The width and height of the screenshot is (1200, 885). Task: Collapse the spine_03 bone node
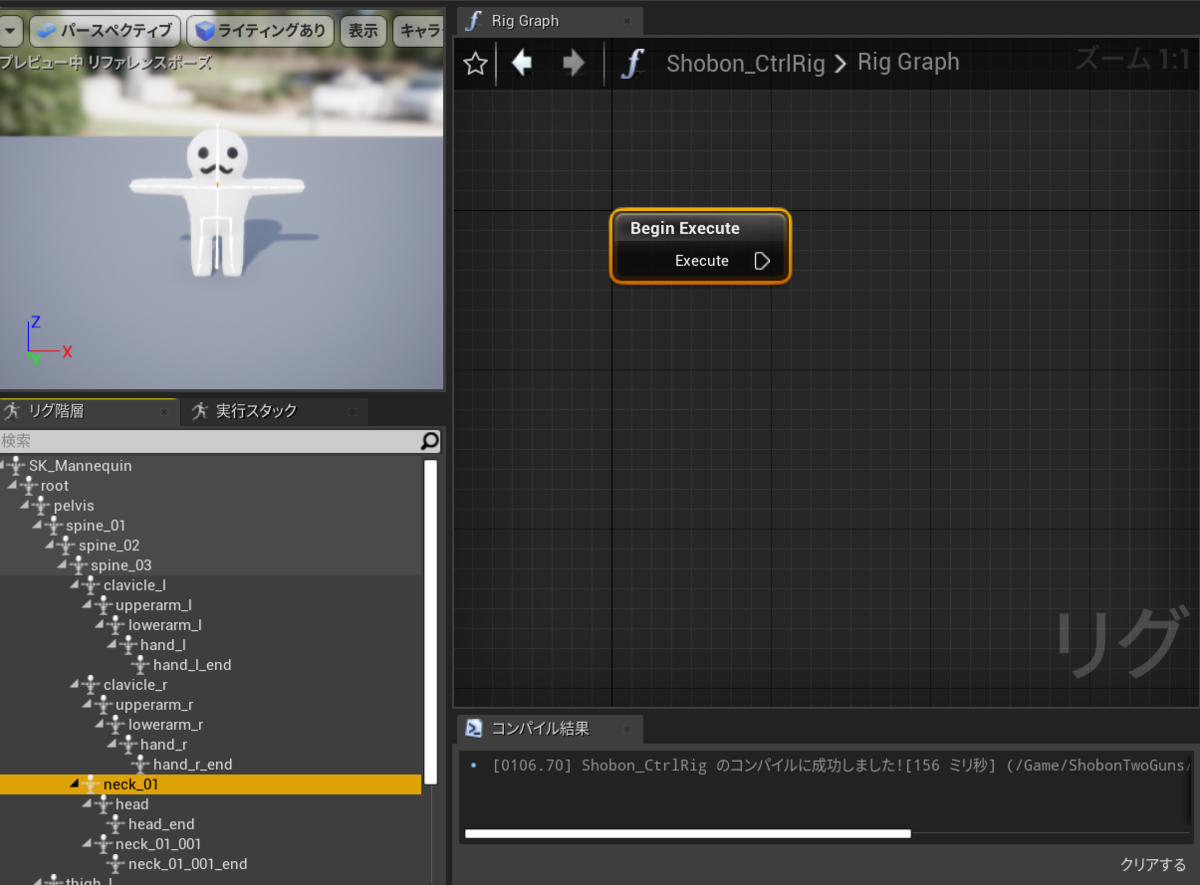click(x=62, y=565)
